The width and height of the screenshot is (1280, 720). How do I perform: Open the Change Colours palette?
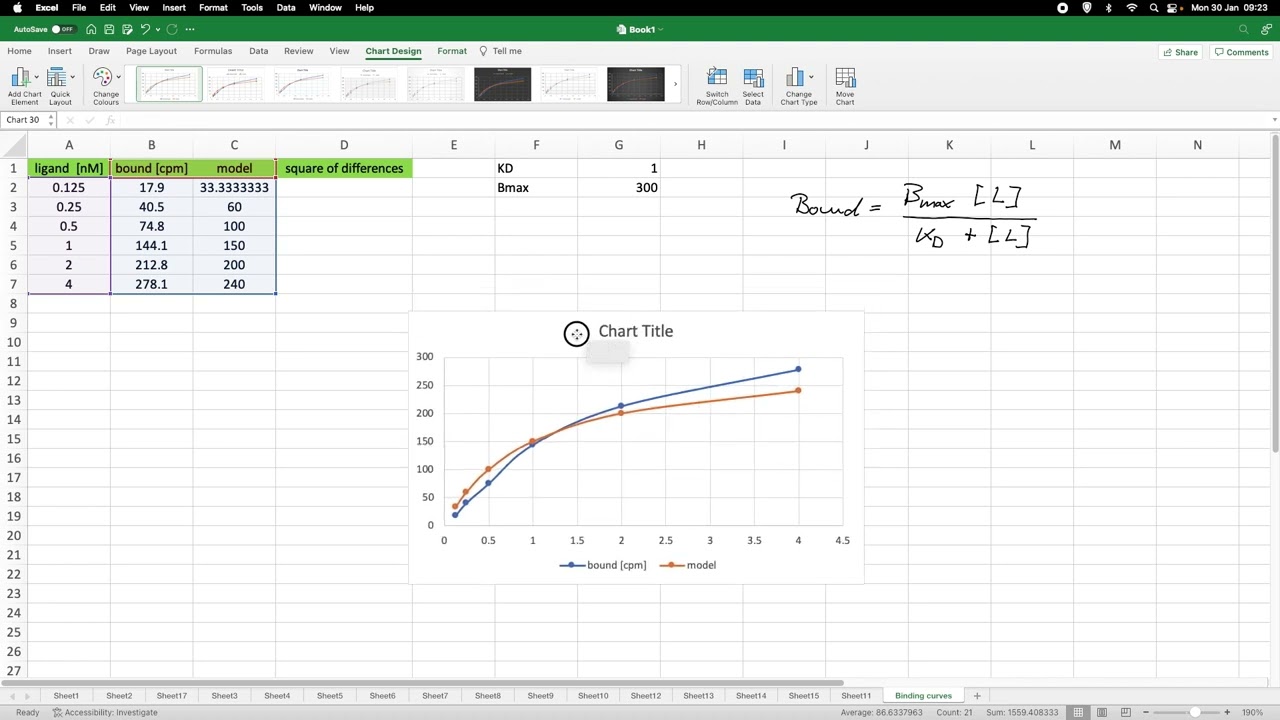[106, 87]
